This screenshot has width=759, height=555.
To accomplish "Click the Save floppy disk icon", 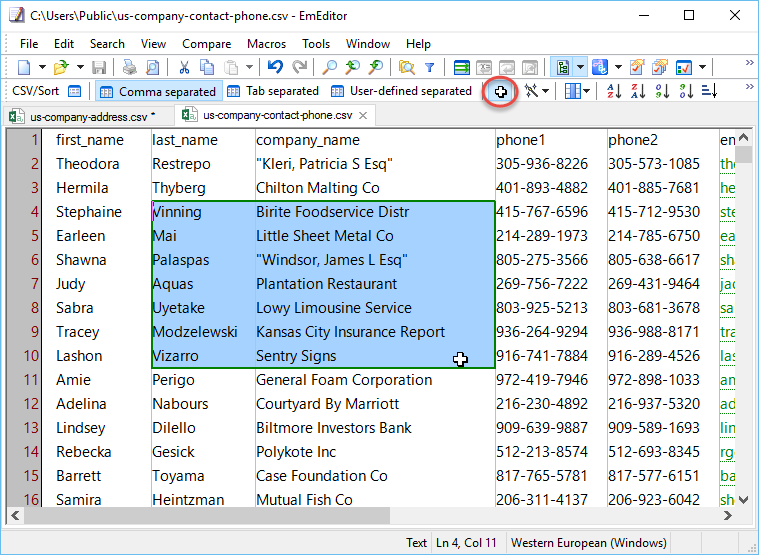I will [x=99, y=67].
